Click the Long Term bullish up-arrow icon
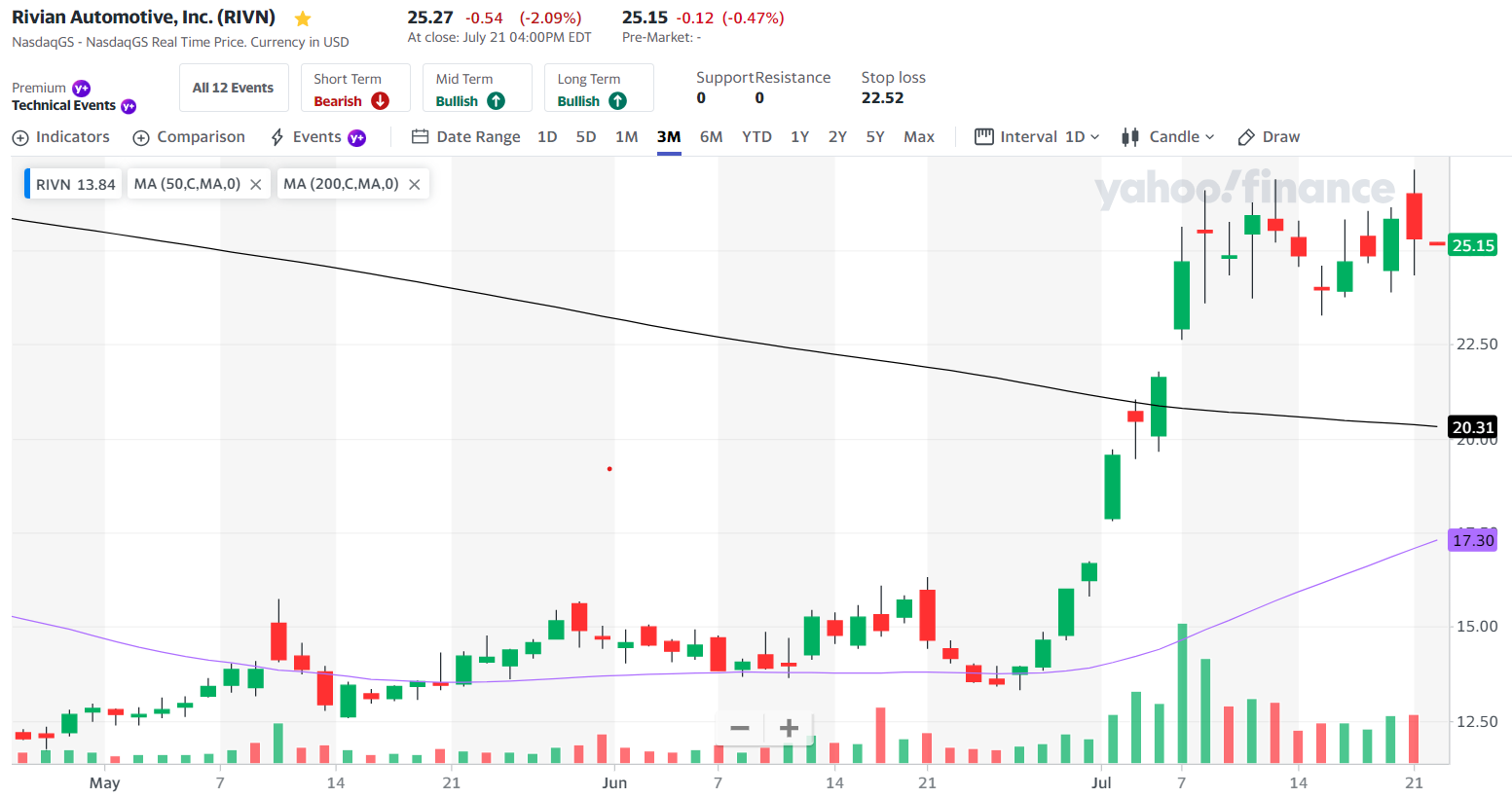The height and width of the screenshot is (798, 1512). point(618,101)
